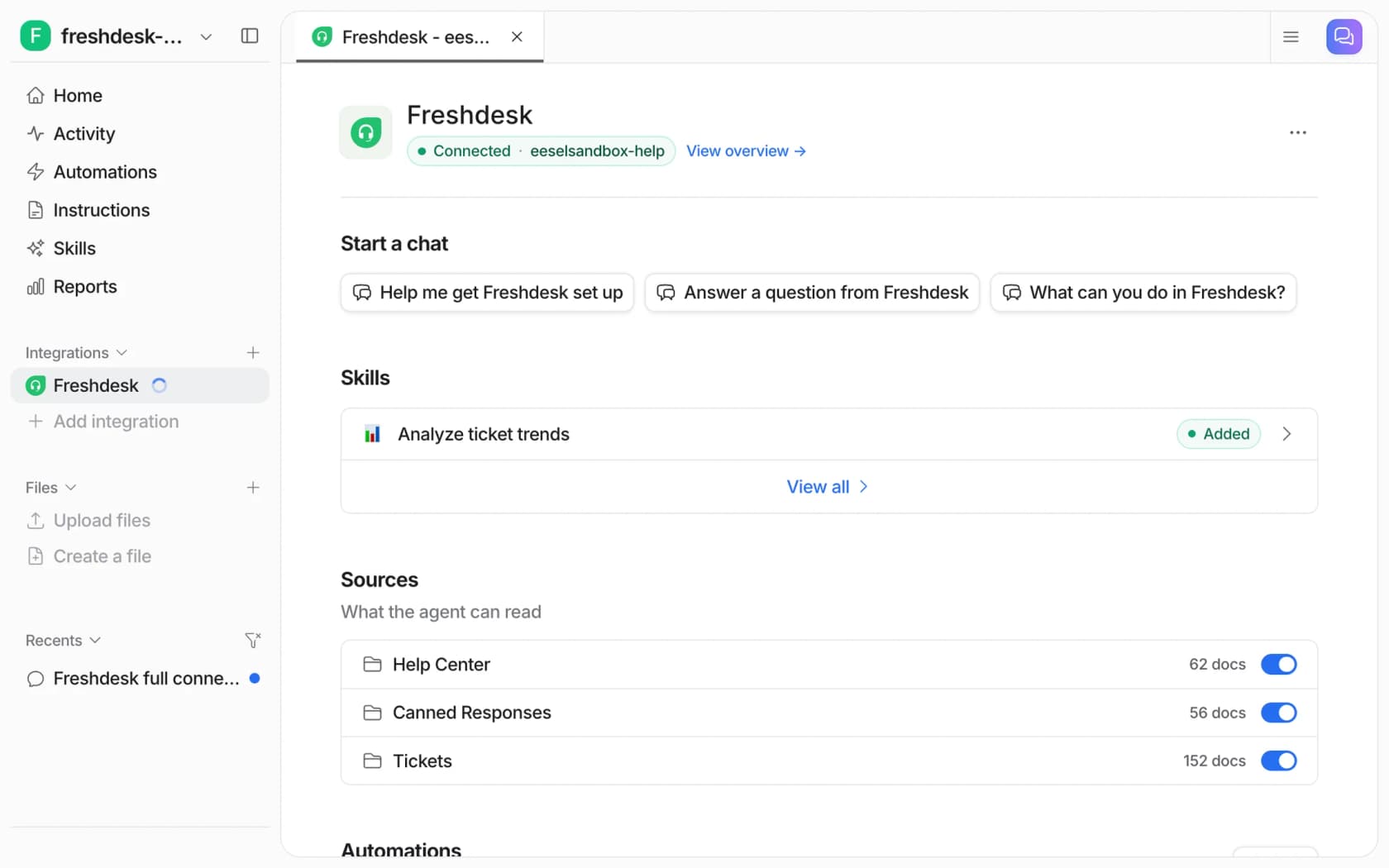This screenshot has height=868, width=1389.
Task: Select Freshdesk integration in sidebar
Action: pyautogui.click(x=140, y=385)
